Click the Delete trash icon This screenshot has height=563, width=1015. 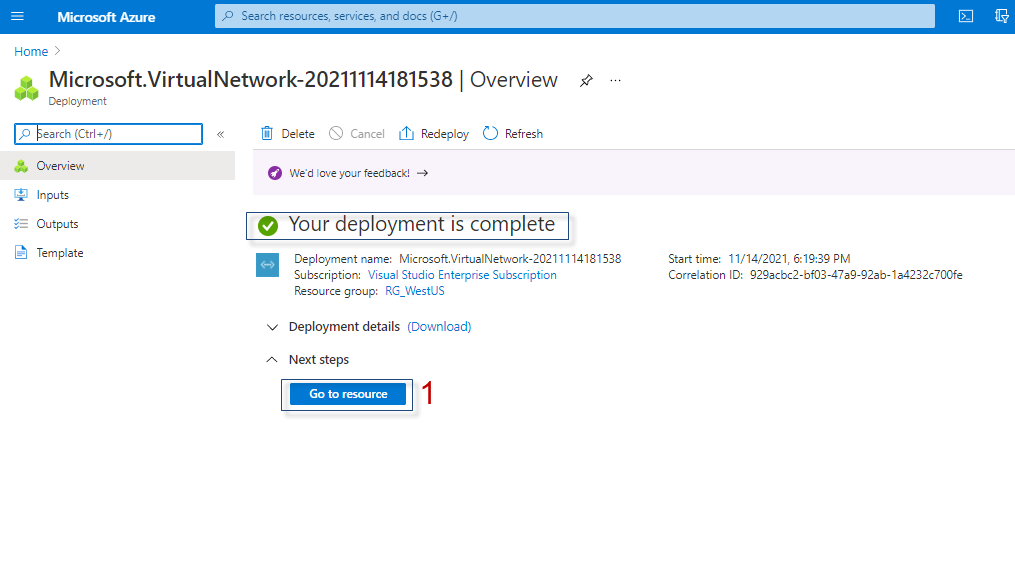[267, 133]
